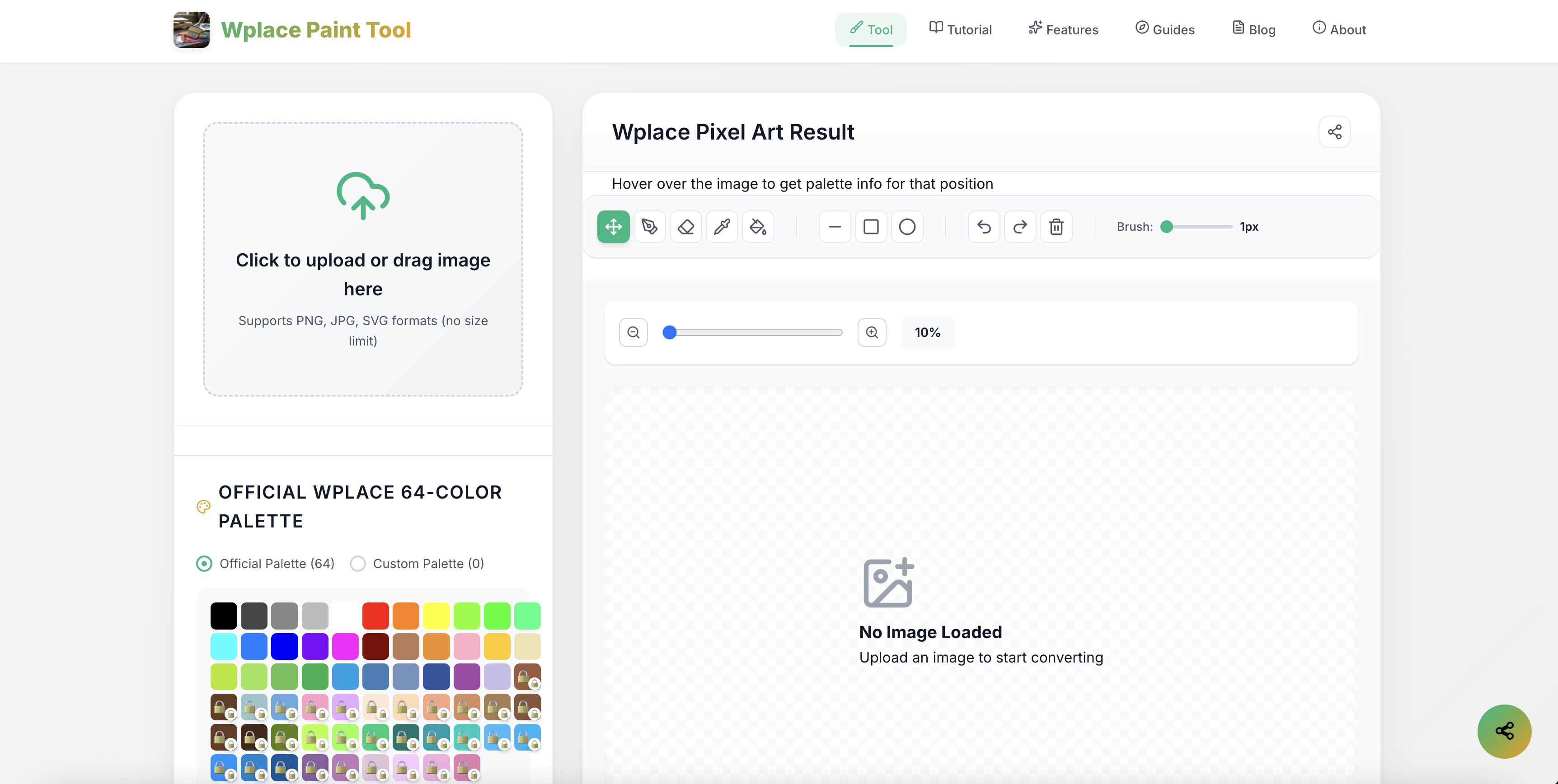Click the zoom in magnifier button
This screenshot has width=1558, height=784.
(872, 332)
